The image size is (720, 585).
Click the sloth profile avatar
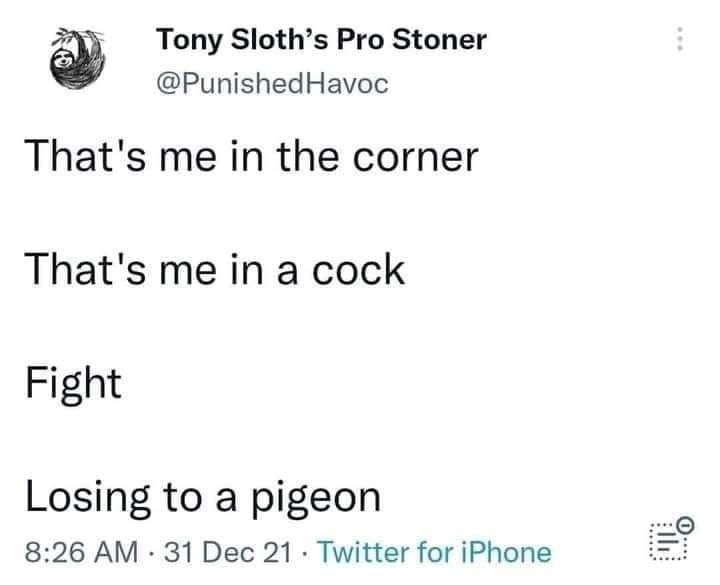78,58
